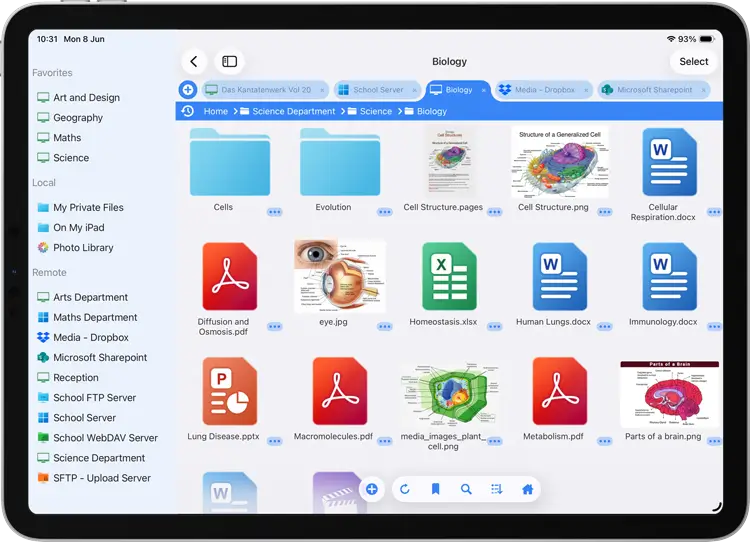Open the eye.jpg image
Image resolution: width=750 pixels, height=542 pixels.
pyautogui.click(x=340, y=277)
